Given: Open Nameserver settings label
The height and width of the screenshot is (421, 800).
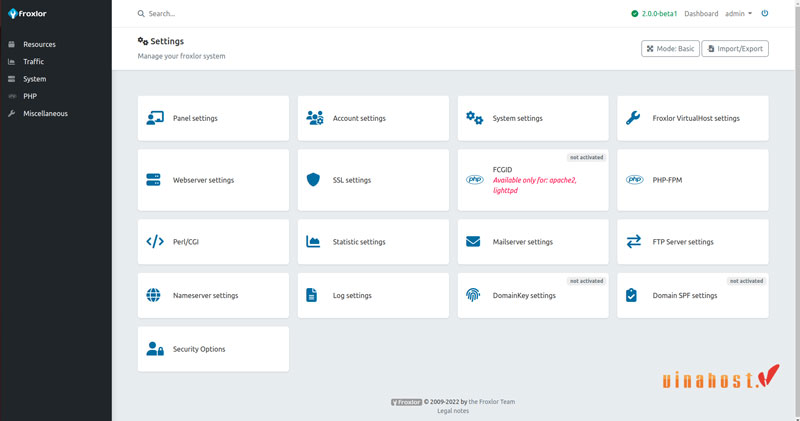Looking at the screenshot, I should 205,295.
